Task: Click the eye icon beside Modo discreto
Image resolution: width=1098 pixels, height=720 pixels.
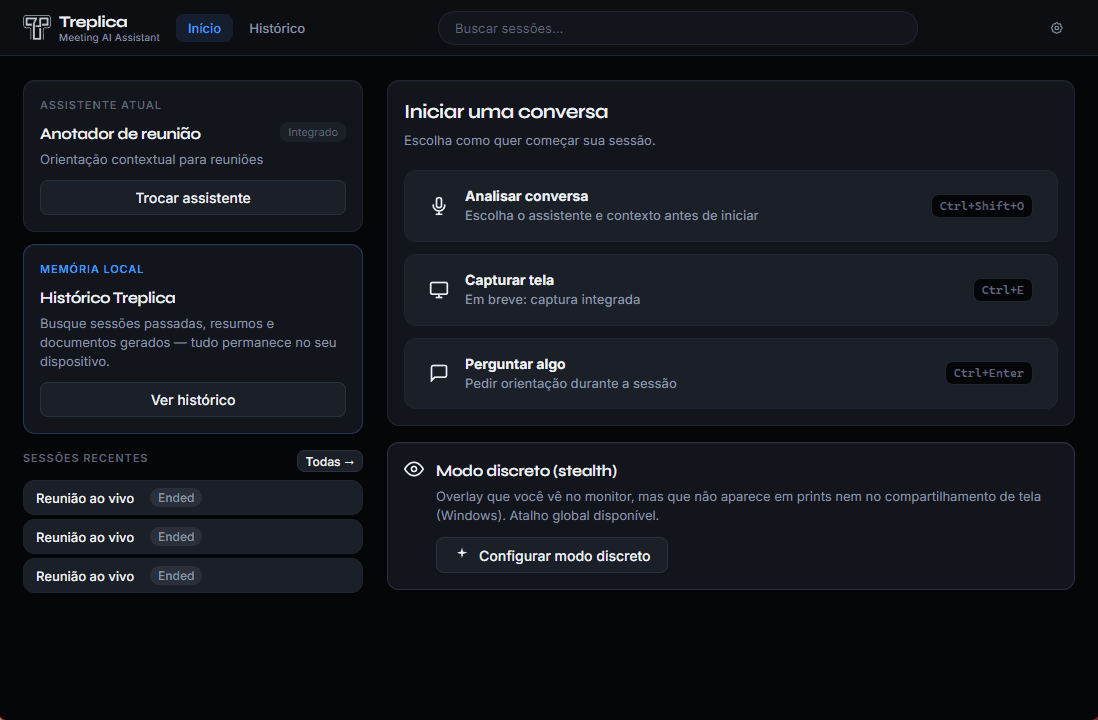Action: point(414,469)
